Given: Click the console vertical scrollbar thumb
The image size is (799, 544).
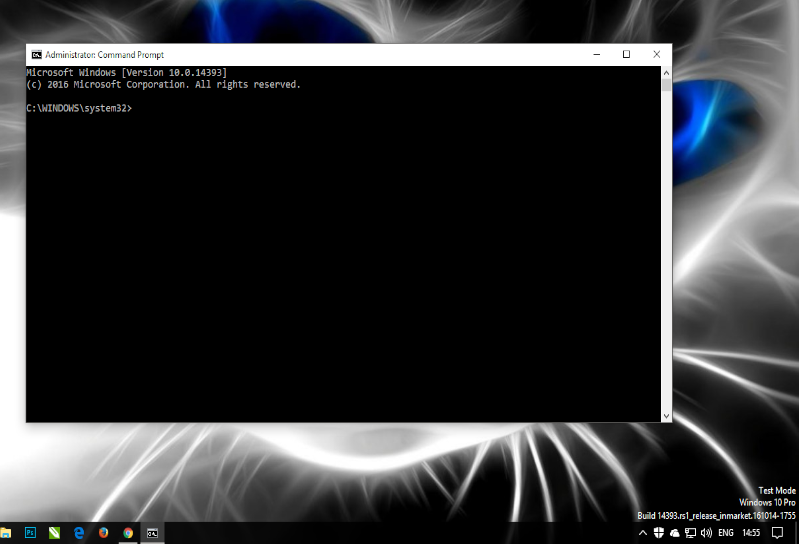Looking at the screenshot, I should click(x=666, y=85).
